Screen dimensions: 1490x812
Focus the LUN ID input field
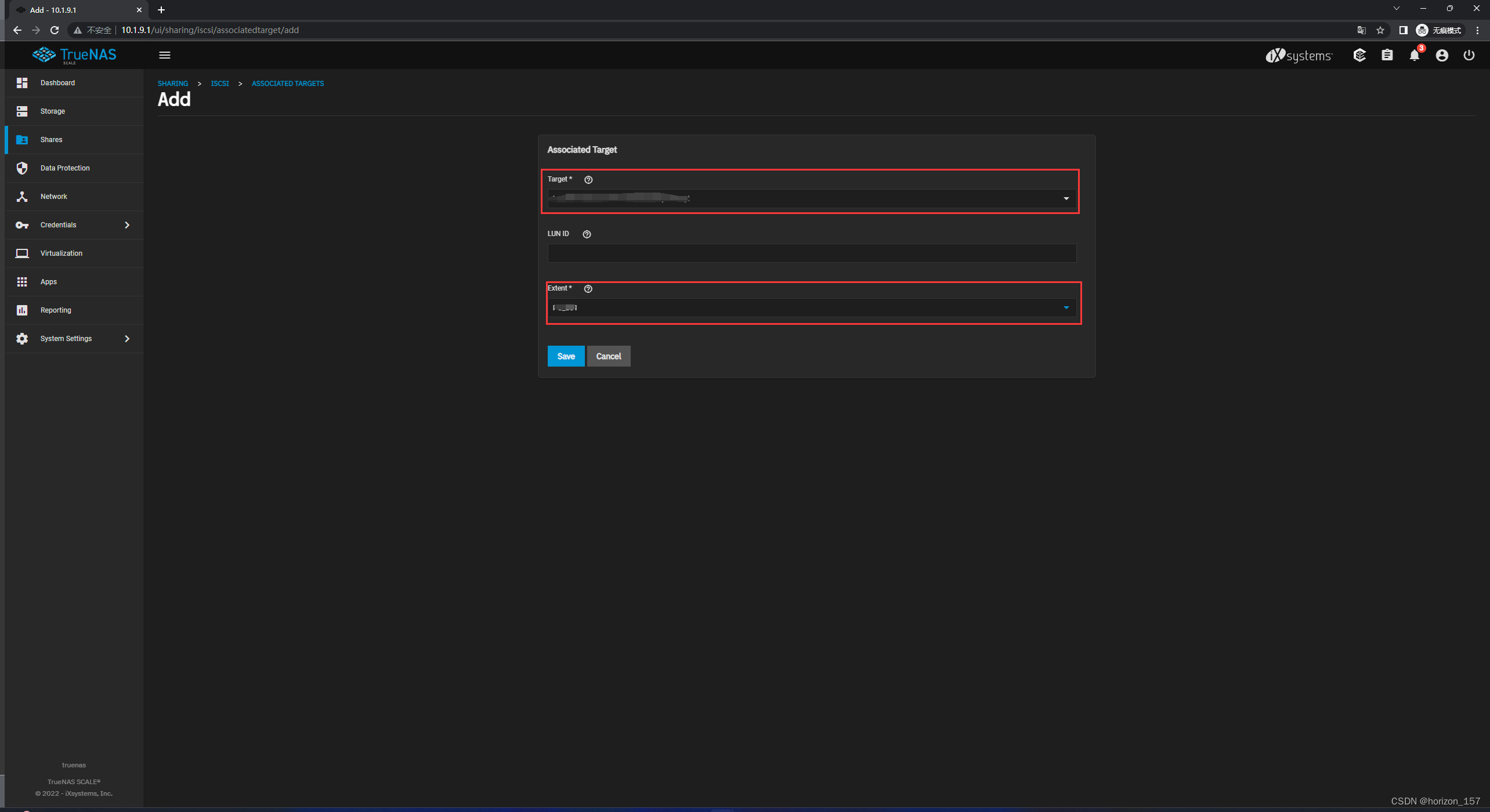click(x=811, y=253)
